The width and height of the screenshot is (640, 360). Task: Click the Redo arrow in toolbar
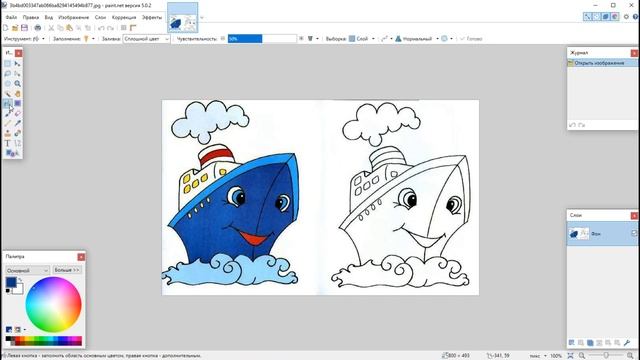point(110,28)
